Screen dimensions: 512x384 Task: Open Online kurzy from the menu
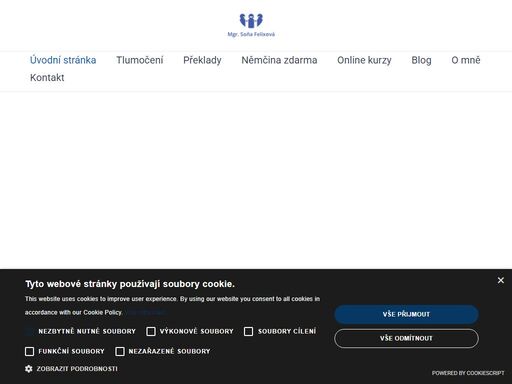point(364,60)
